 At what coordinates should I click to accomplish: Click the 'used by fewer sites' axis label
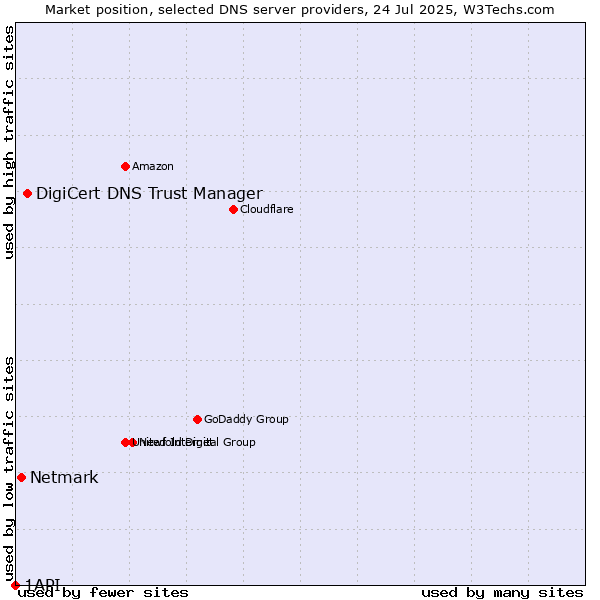pyautogui.click(x=103, y=593)
